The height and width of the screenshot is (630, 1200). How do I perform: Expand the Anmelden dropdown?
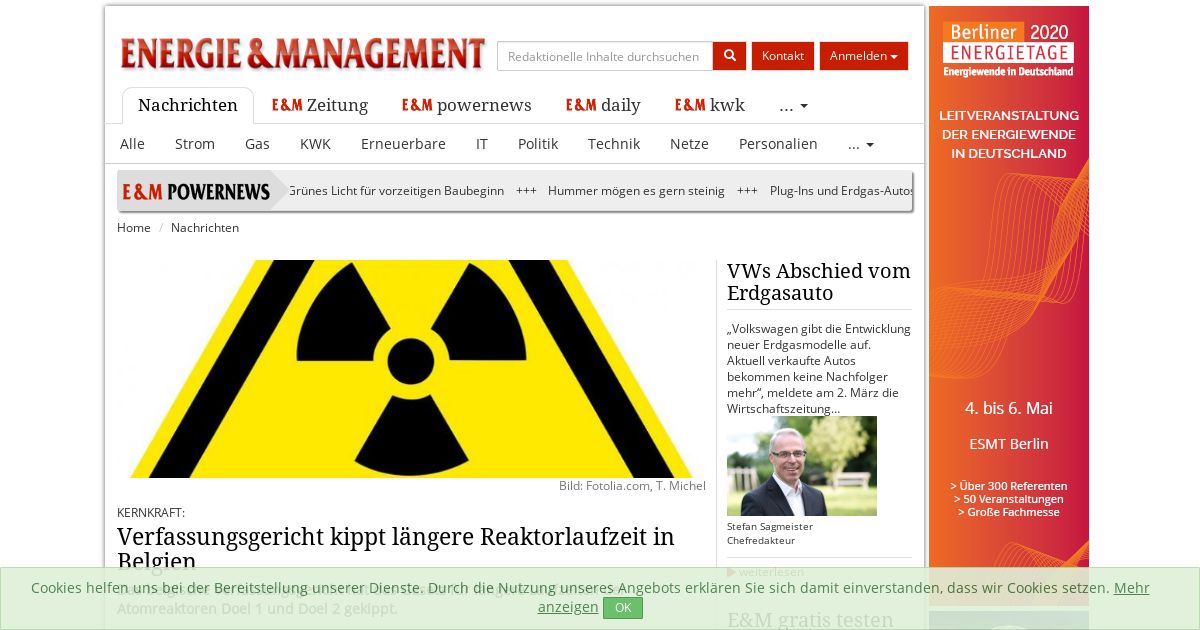click(864, 56)
